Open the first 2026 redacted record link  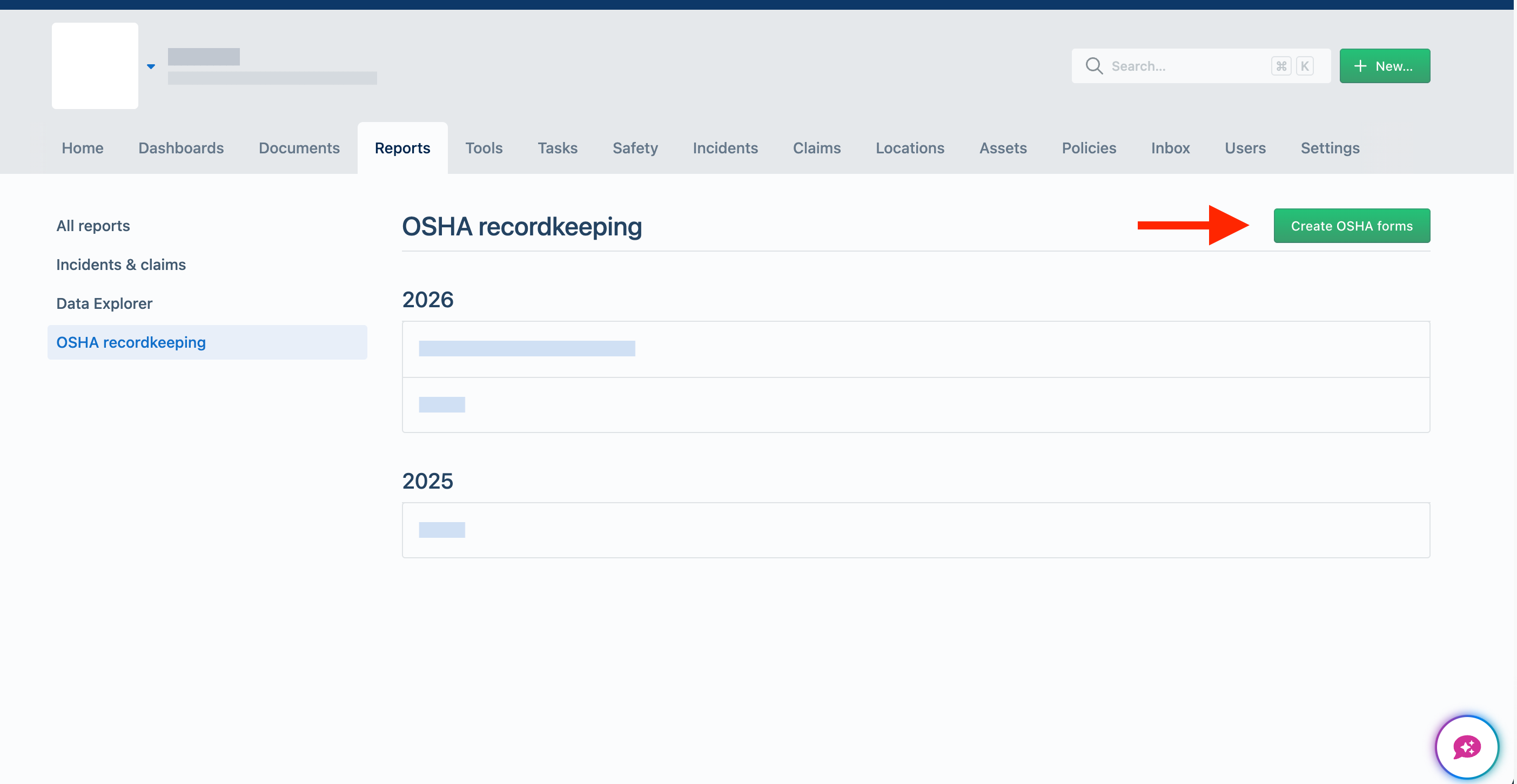(x=527, y=348)
